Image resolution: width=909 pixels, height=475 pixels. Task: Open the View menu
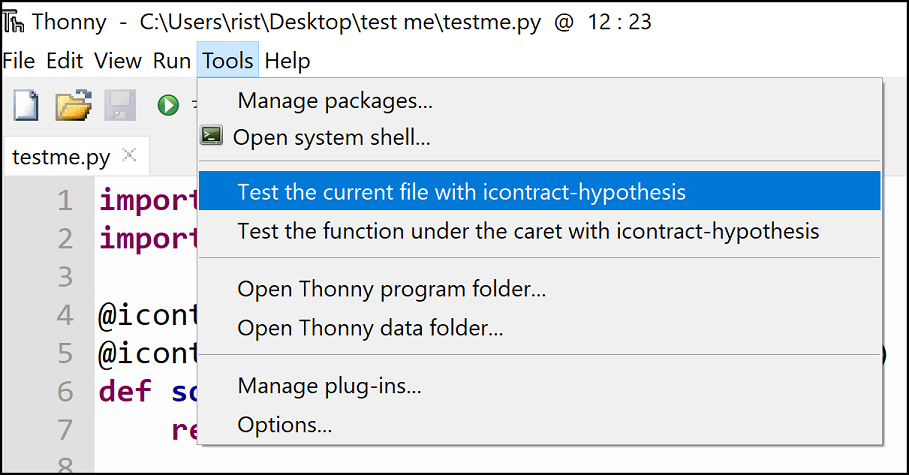point(118,60)
